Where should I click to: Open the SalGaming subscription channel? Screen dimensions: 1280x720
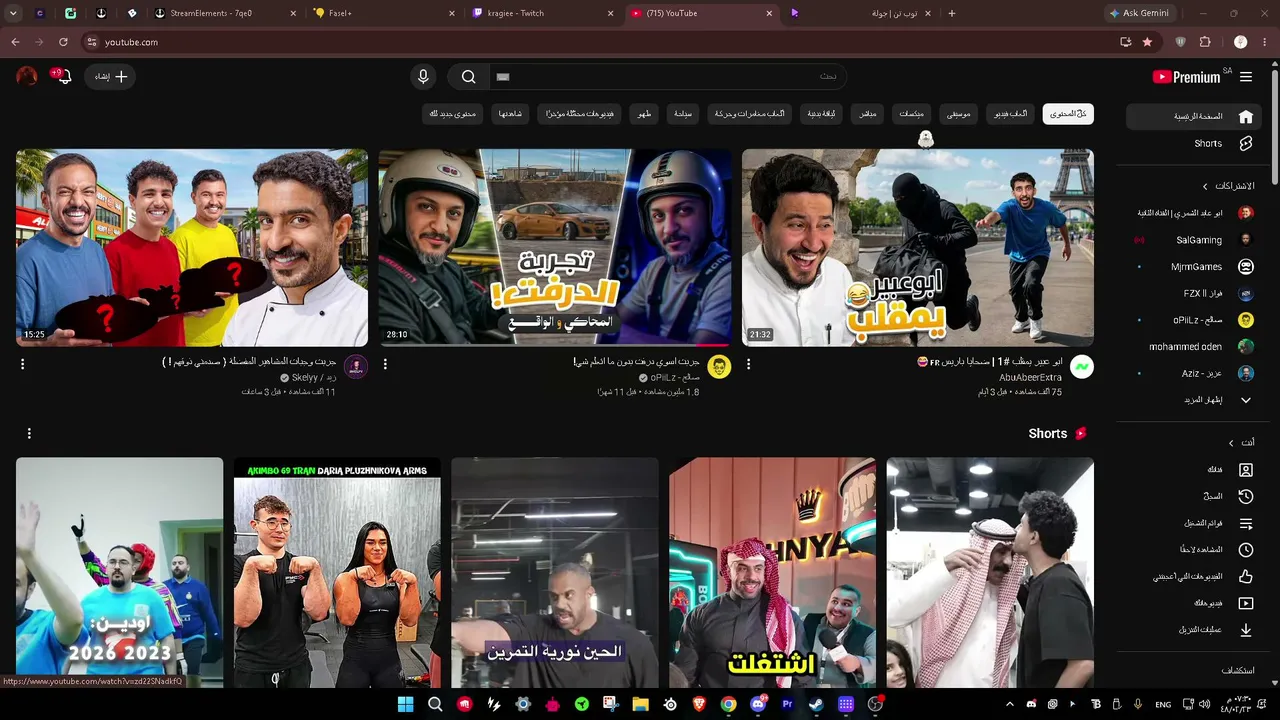[1196, 240]
